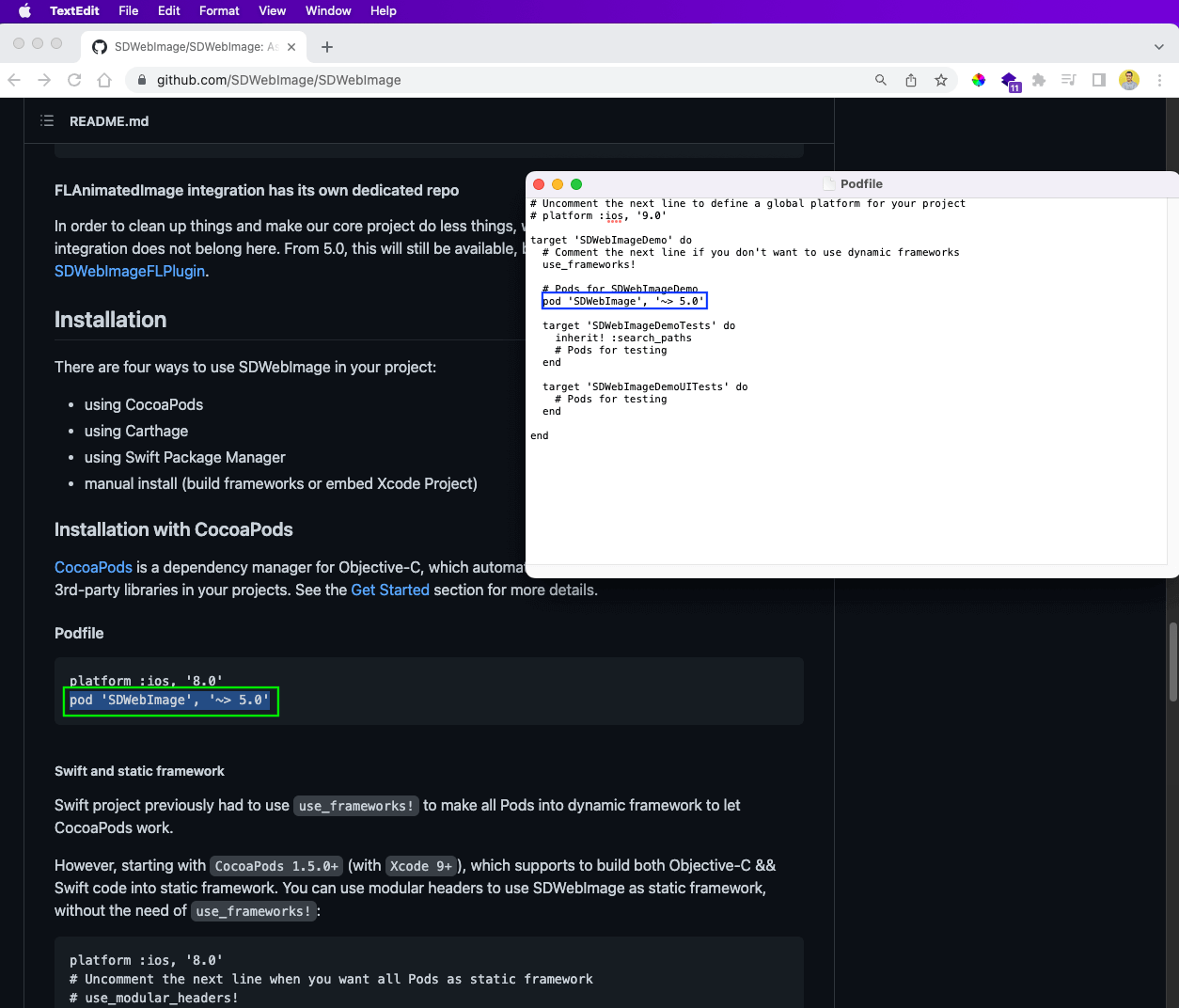This screenshot has width=1179, height=1008.
Task: Open a new browser tab
Action: coord(327,47)
